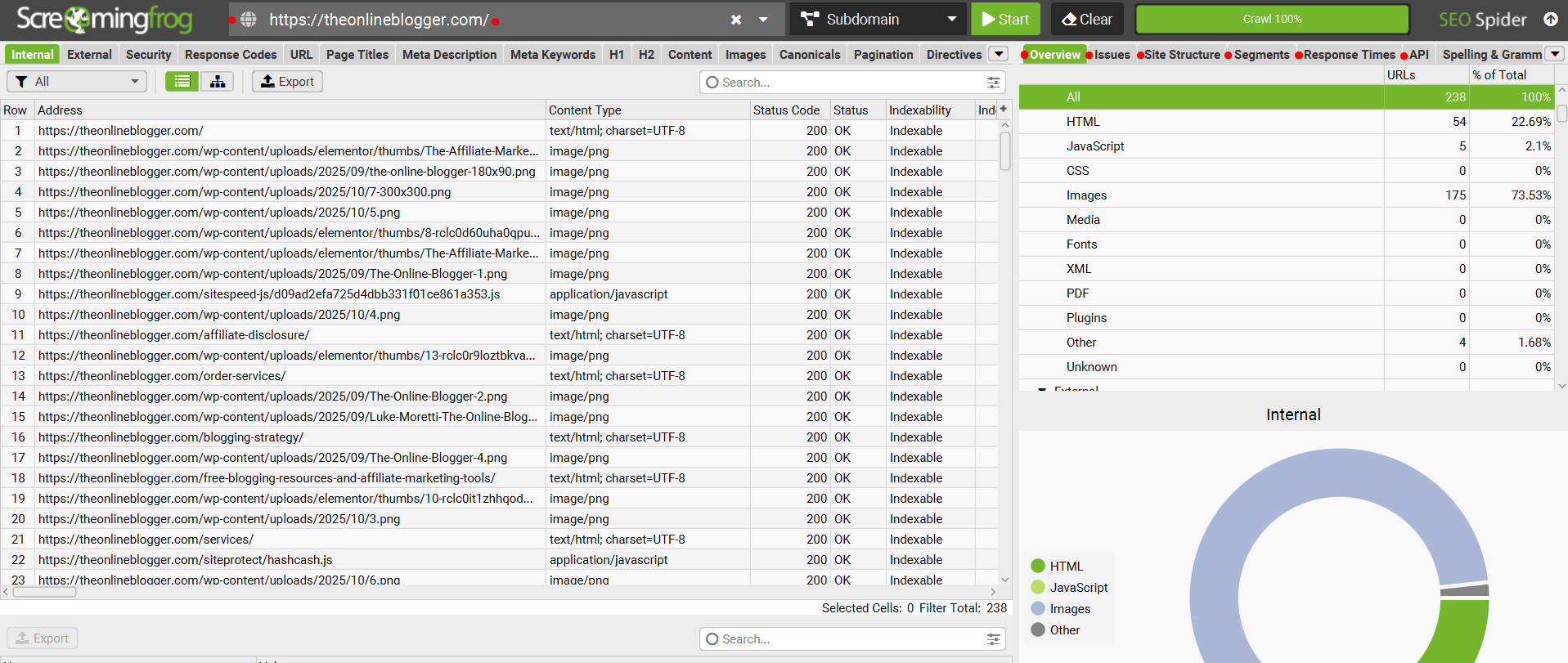This screenshot has height=663, width=1568.
Task: Click the globe icon in the URL bar
Action: coord(249,20)
